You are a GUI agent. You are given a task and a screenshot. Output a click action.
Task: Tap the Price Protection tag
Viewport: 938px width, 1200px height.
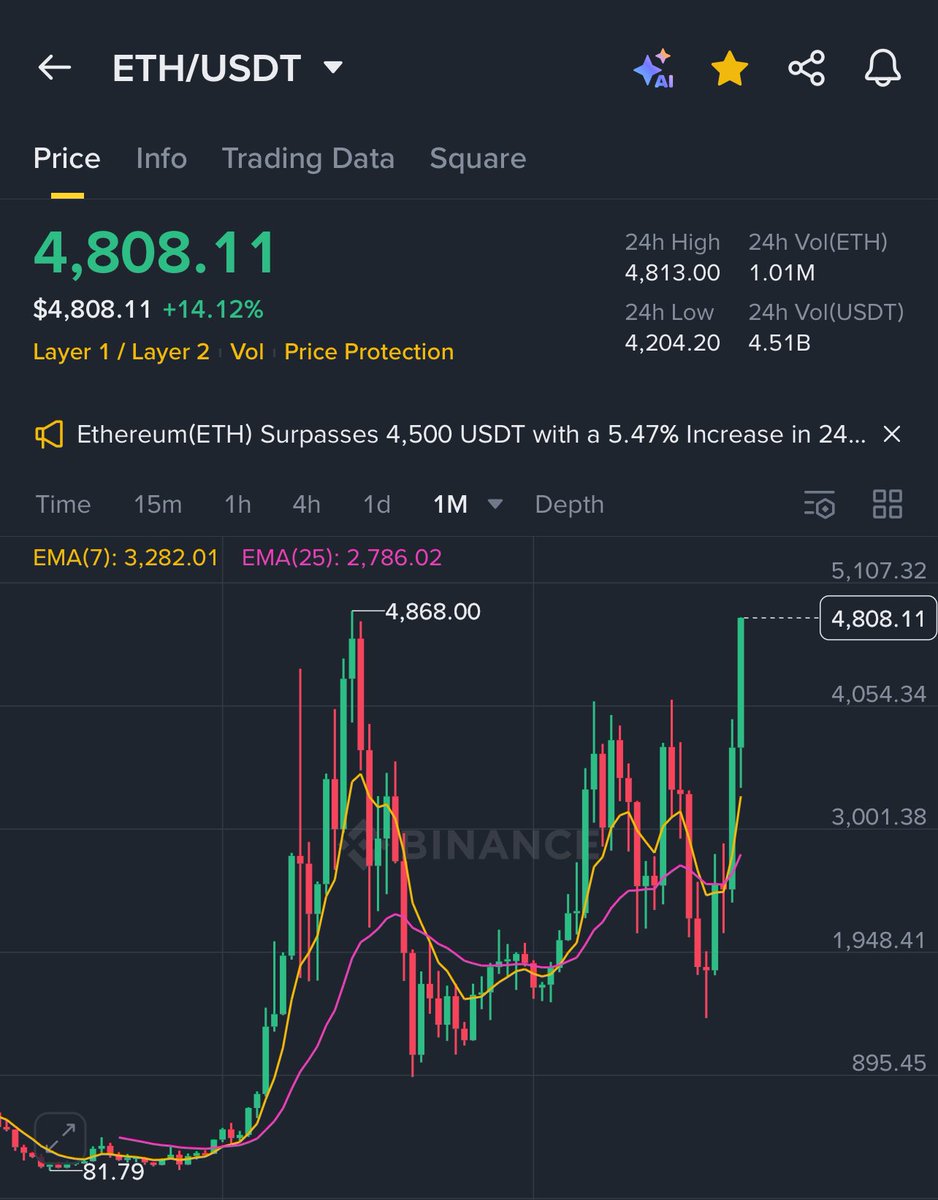click(x=369, y=352)
